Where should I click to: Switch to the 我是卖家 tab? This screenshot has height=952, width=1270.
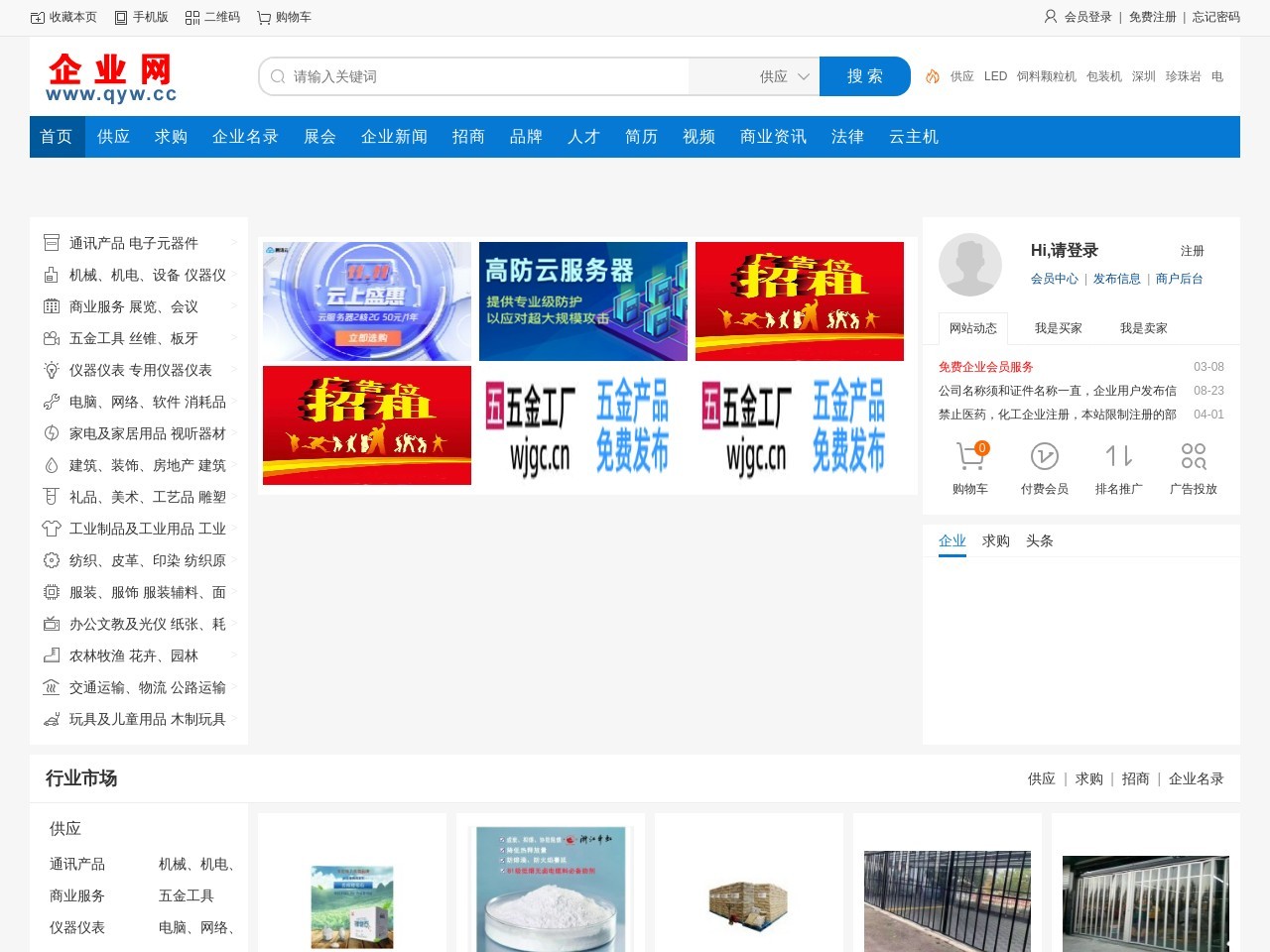tap(1144, 328)
